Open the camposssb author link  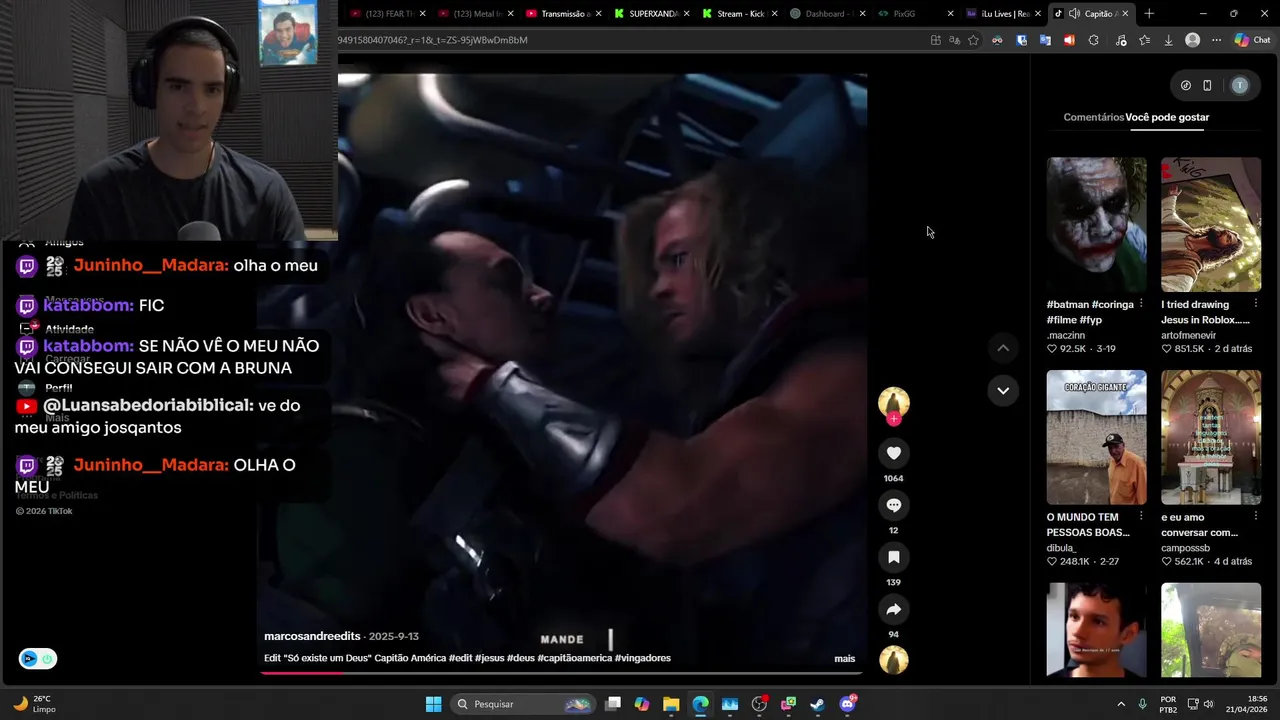(1186, 548)
